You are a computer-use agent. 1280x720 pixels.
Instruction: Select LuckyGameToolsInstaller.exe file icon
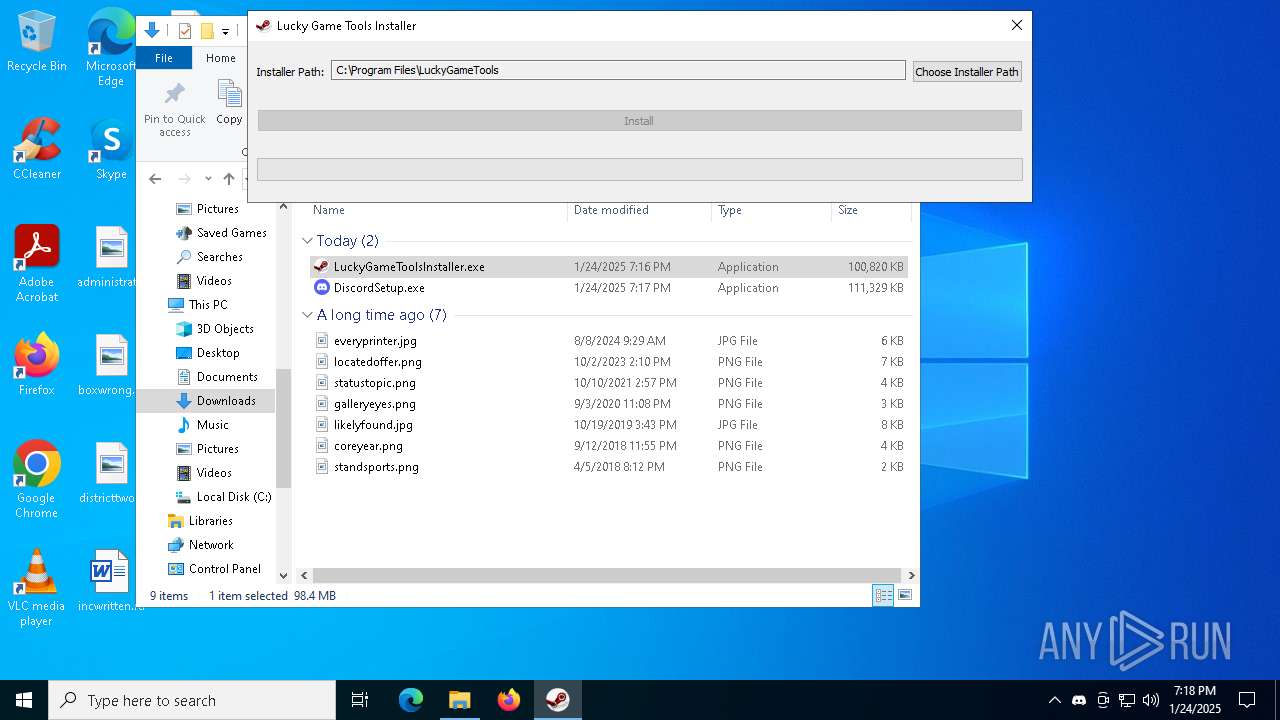(321, 267)
